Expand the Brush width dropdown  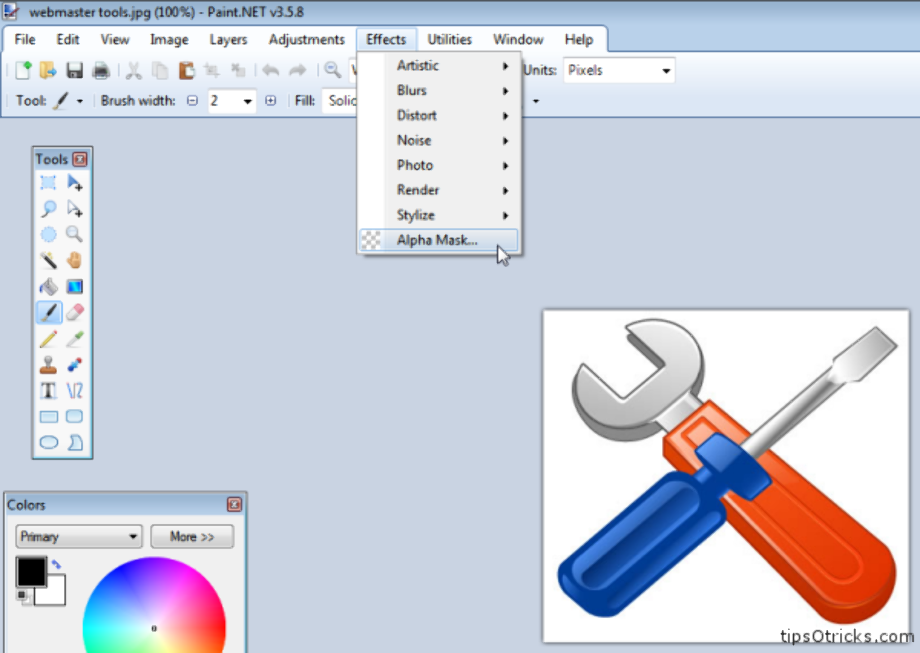coord(245,101)
